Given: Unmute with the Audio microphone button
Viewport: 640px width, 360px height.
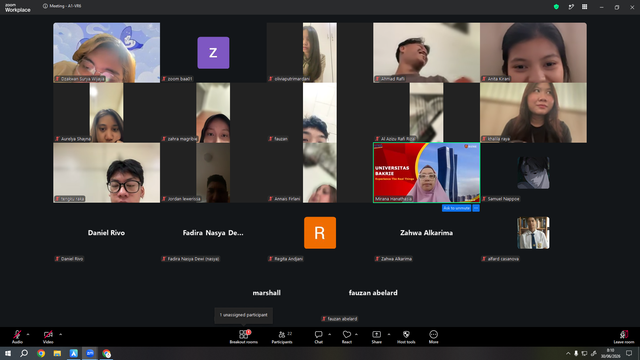Looking at the screenshot, I should point(17,337).
